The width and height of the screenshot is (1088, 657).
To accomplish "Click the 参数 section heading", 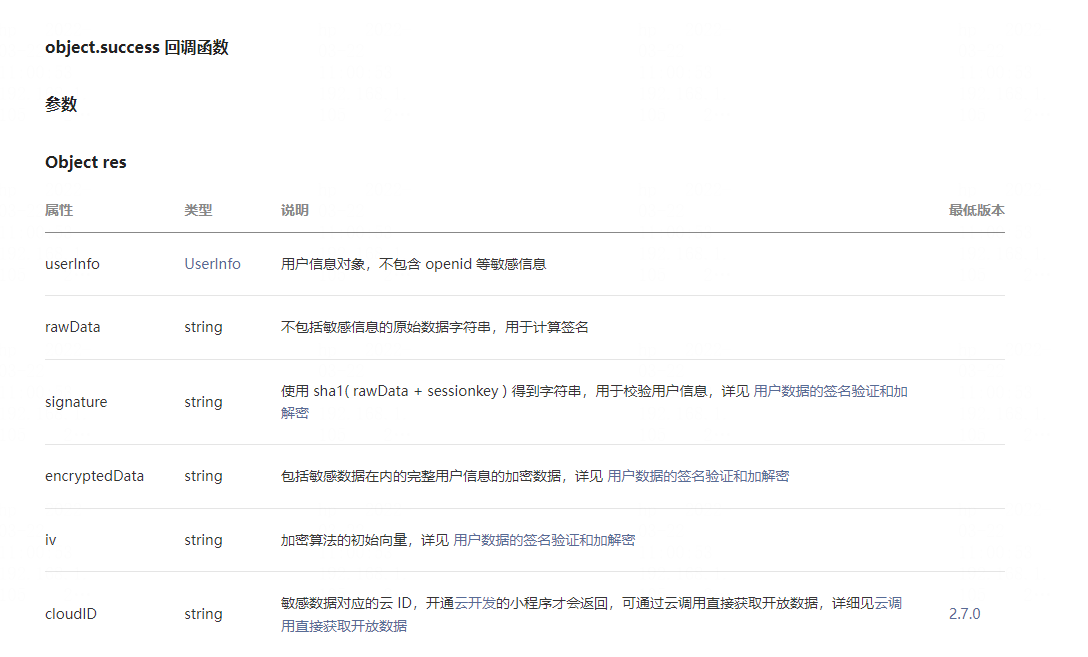I will coord(62,103).
